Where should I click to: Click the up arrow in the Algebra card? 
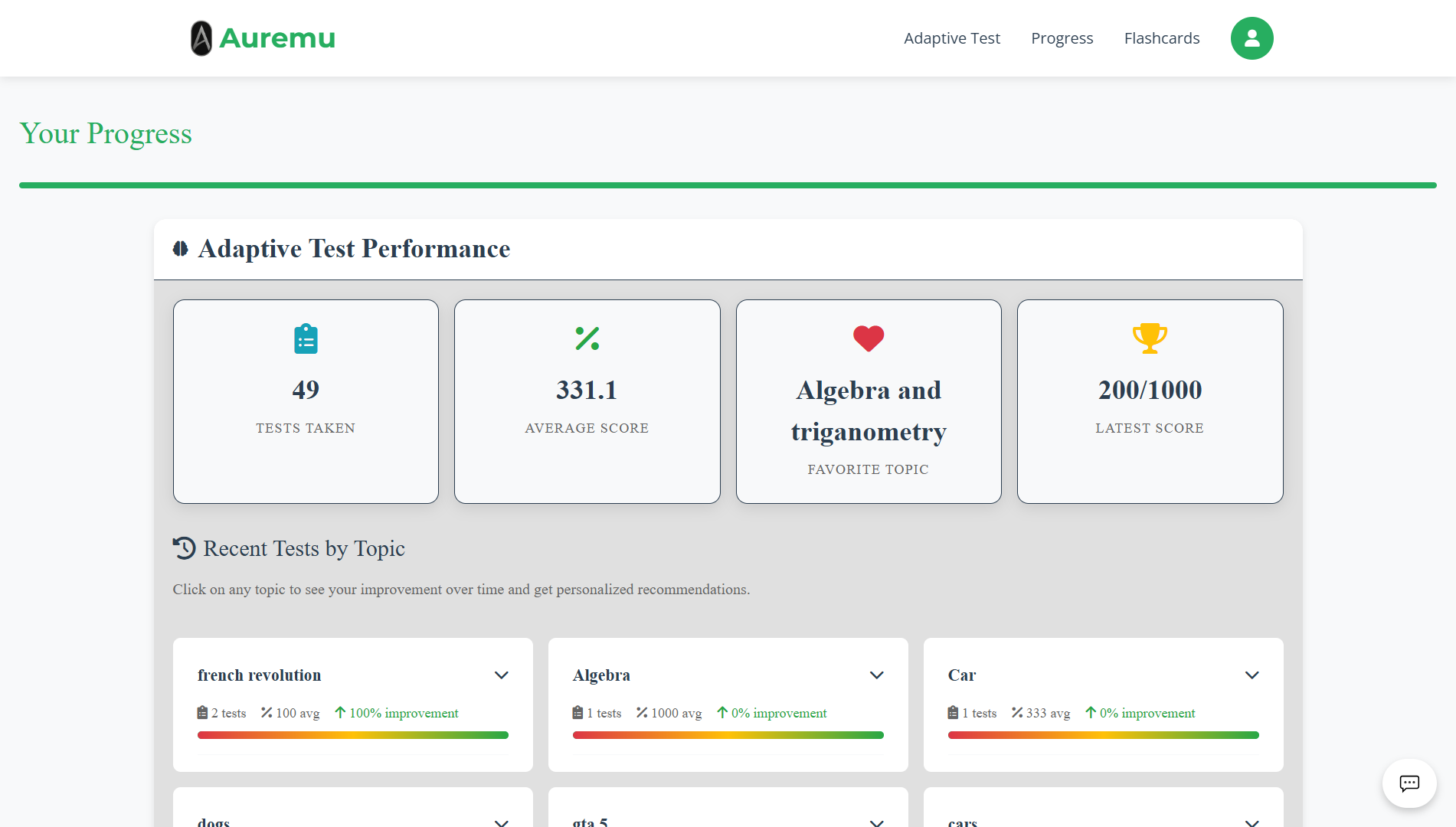pos(721,713)
